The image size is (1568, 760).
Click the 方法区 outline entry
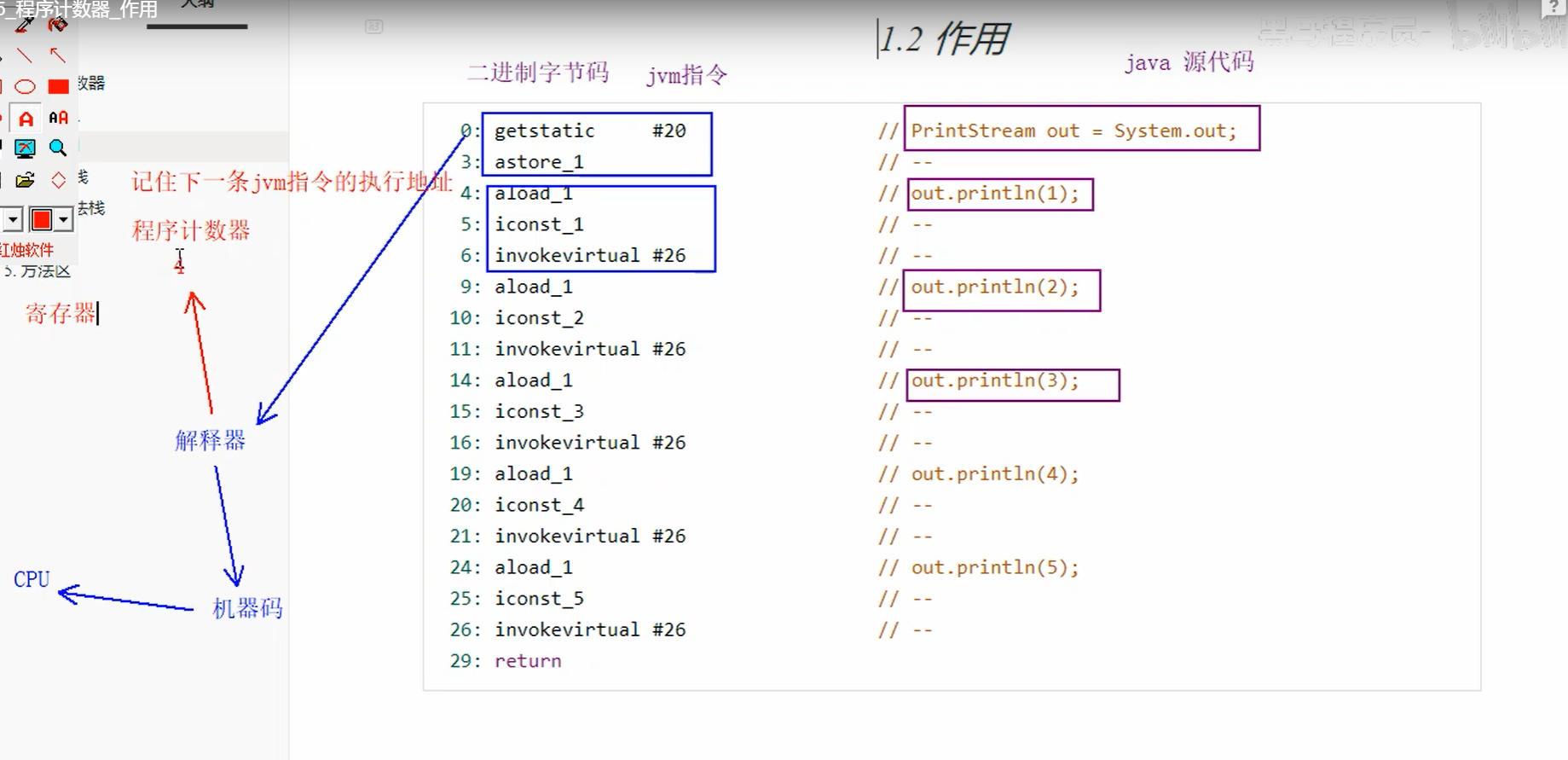[x=39, y=271]
